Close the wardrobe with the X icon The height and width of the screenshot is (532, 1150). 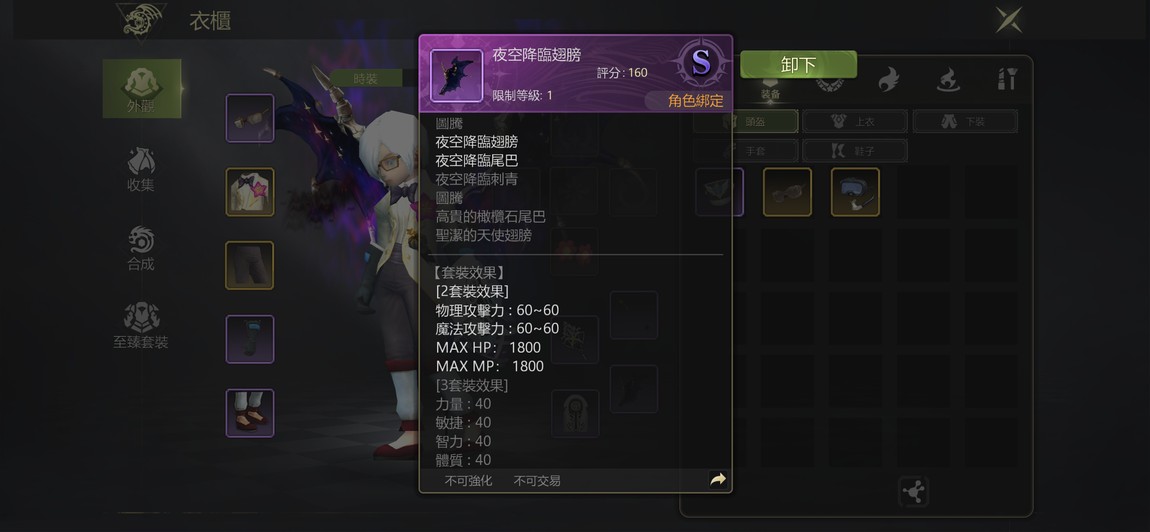click(1009, 19)
